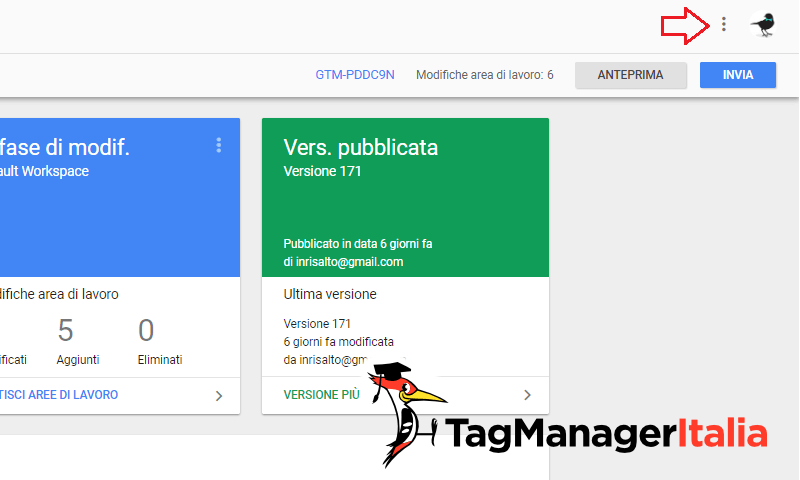The height and width of the screenshot is (480, 800).
Task: Open the three-dot menu in the top bar
Action: [x=724, y=25]
